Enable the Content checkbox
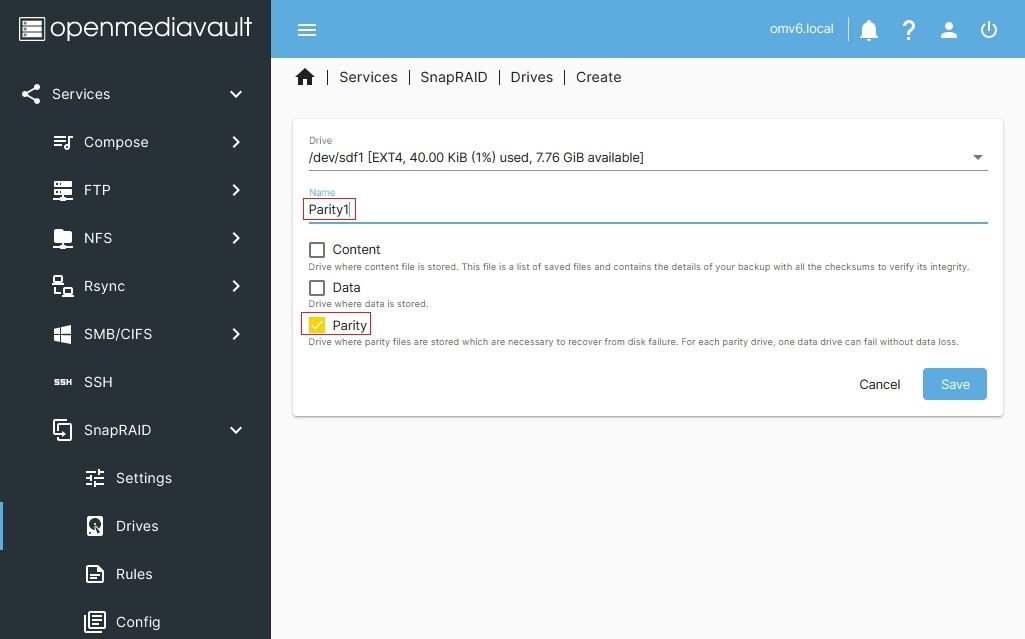The image size is (1025, 639). [x=317, y=250]
